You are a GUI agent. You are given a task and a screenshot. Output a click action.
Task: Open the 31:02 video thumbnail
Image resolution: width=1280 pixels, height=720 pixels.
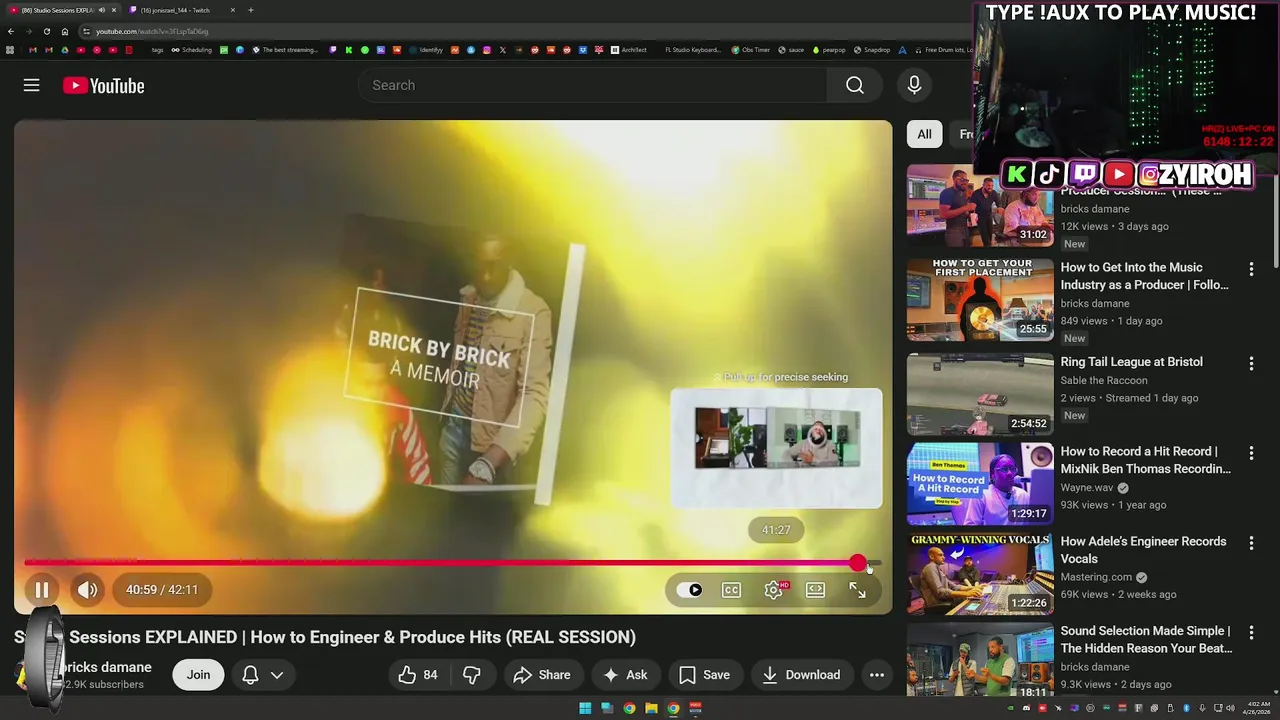point(980,206)
